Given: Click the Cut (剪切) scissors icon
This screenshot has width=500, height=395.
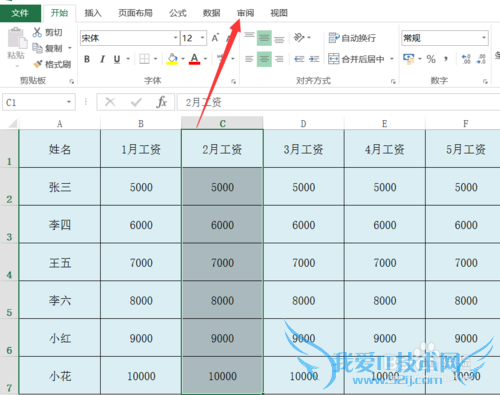Looking at the screenshot, I should click(x=37, y=32).
